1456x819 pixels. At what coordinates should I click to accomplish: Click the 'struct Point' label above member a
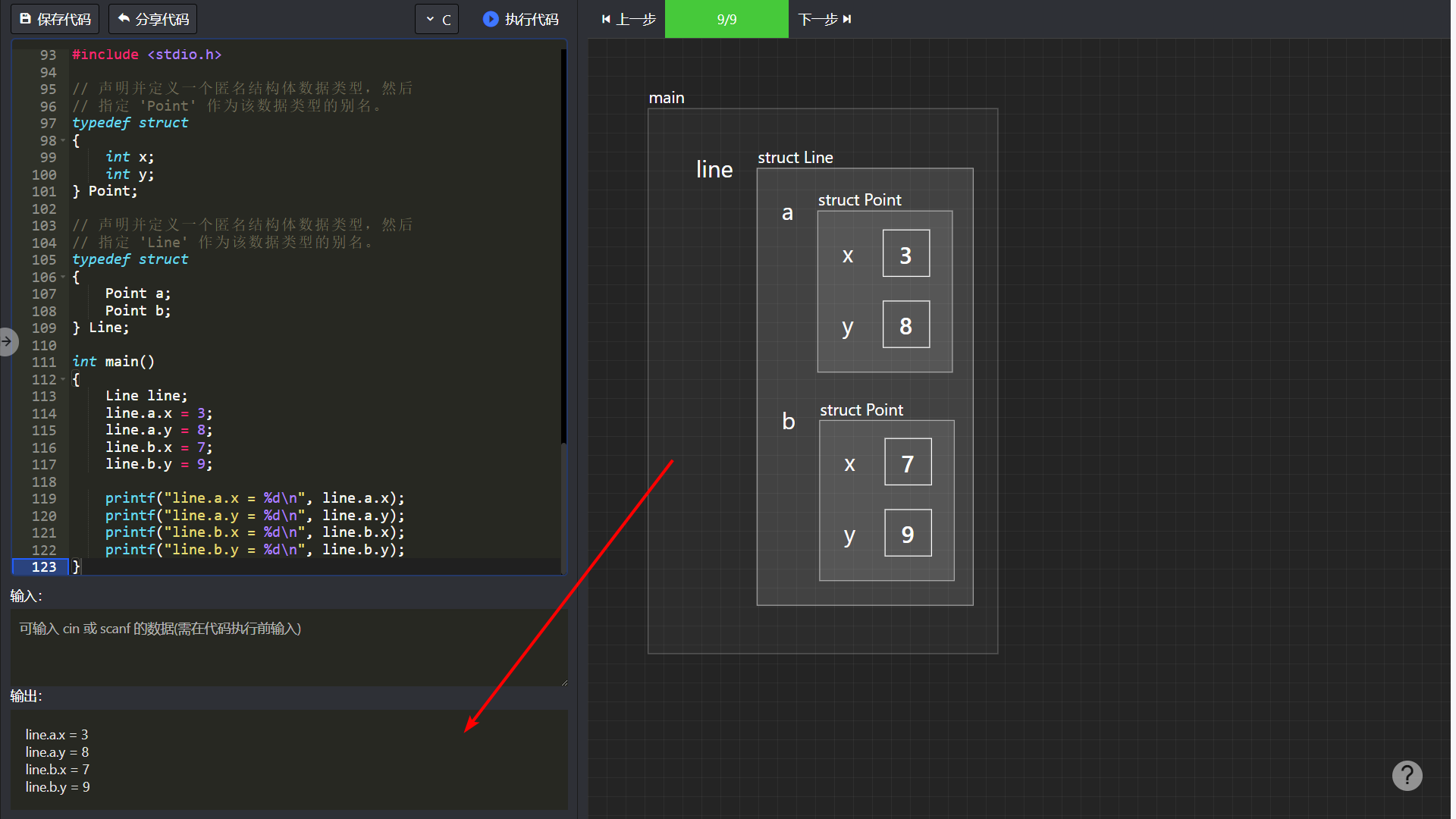click(x=860, y=200)
